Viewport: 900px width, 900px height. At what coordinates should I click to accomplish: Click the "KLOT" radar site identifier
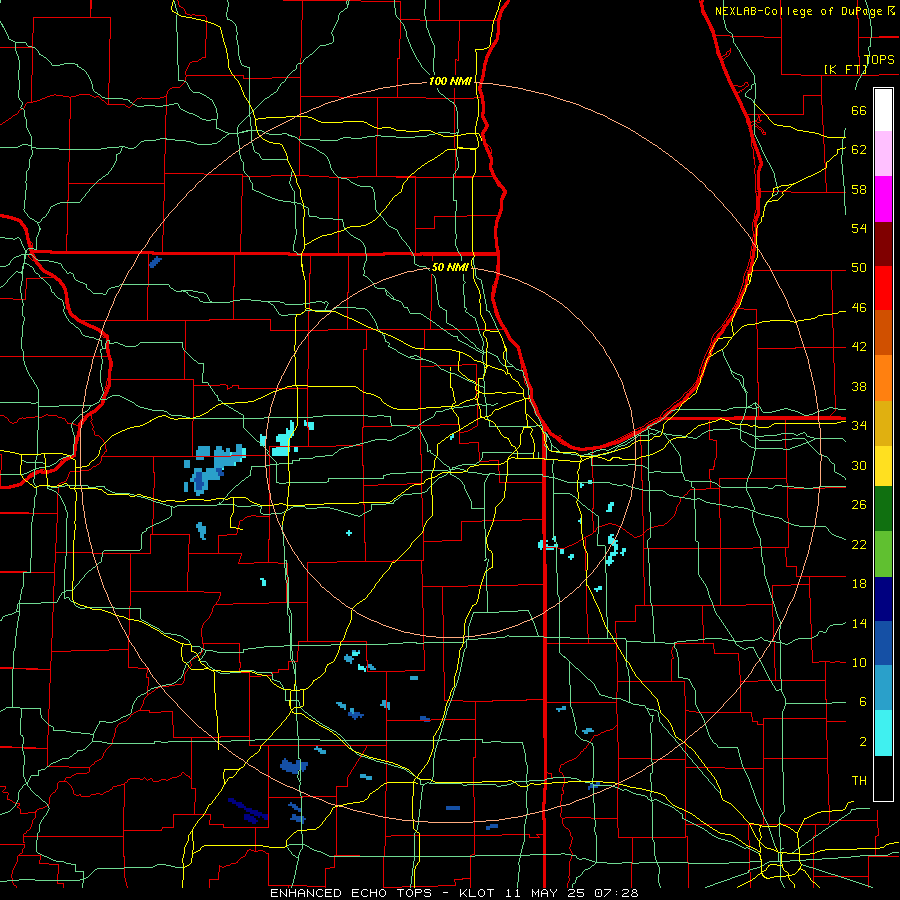(479, 893)
